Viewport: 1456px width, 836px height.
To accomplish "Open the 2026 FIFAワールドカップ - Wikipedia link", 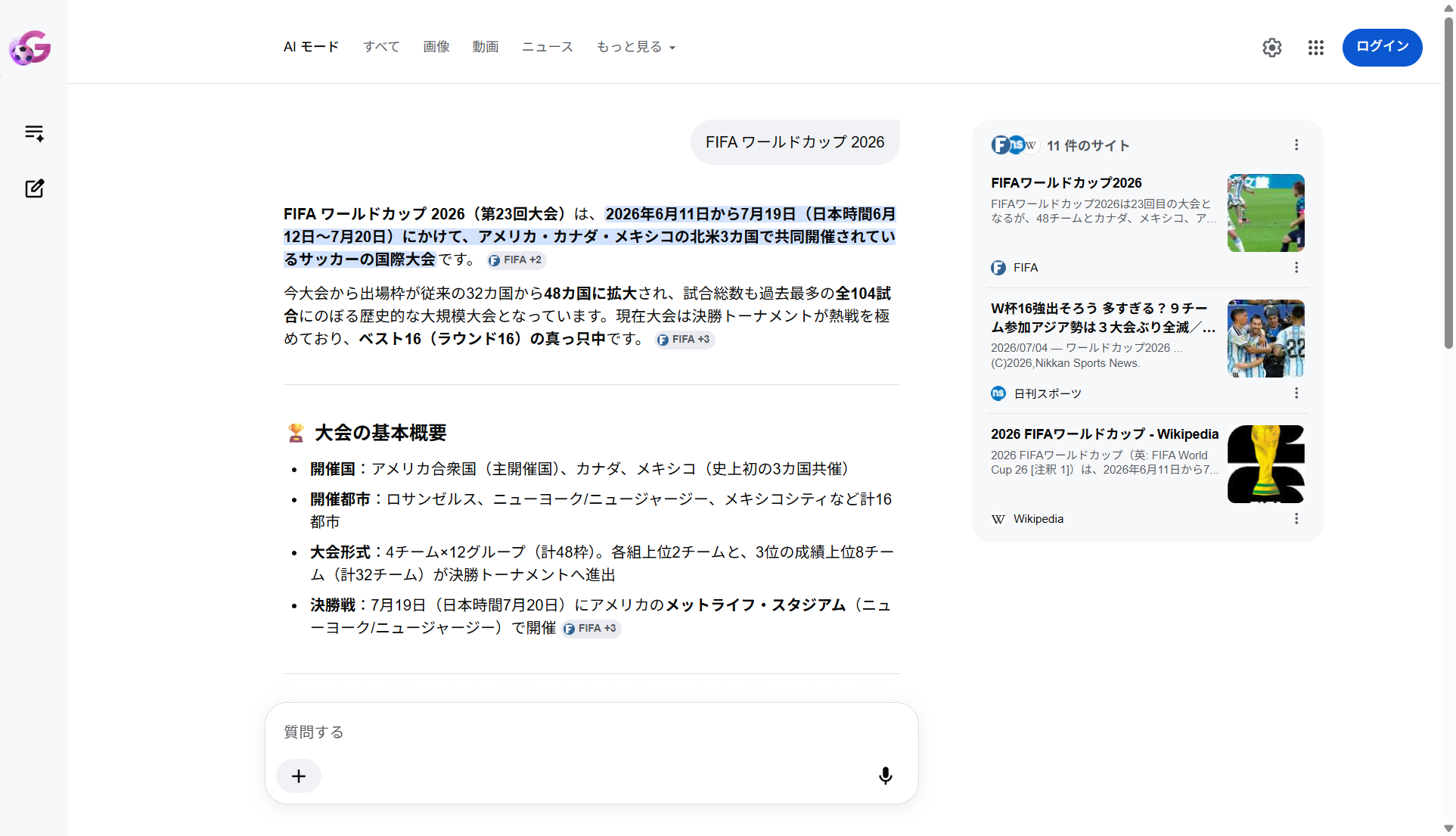I will click(1104, 434).
